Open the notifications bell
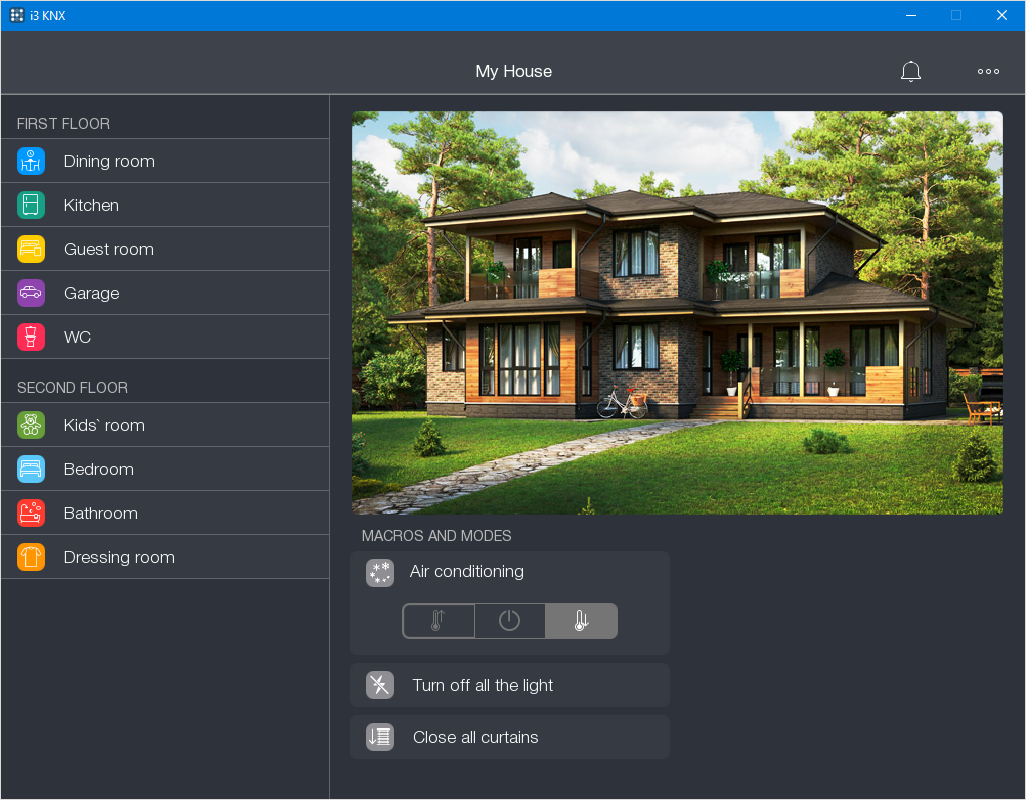 click(911, 71)
